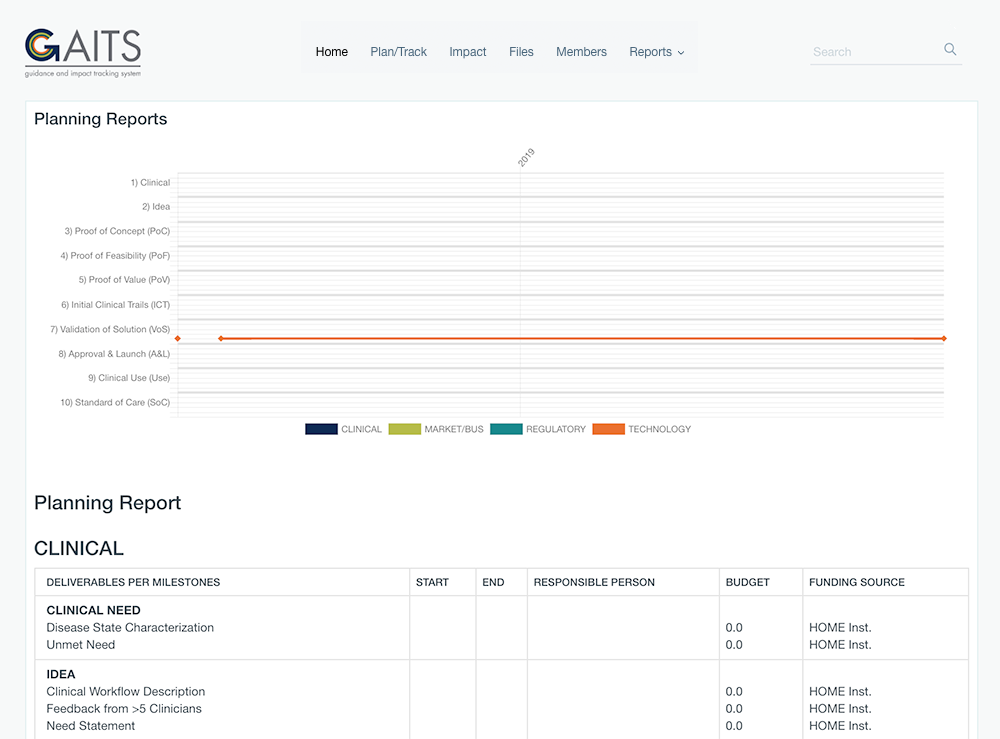Click '6) Initial Clinical Trails (ICT)' label

click(x=115, y=305)
